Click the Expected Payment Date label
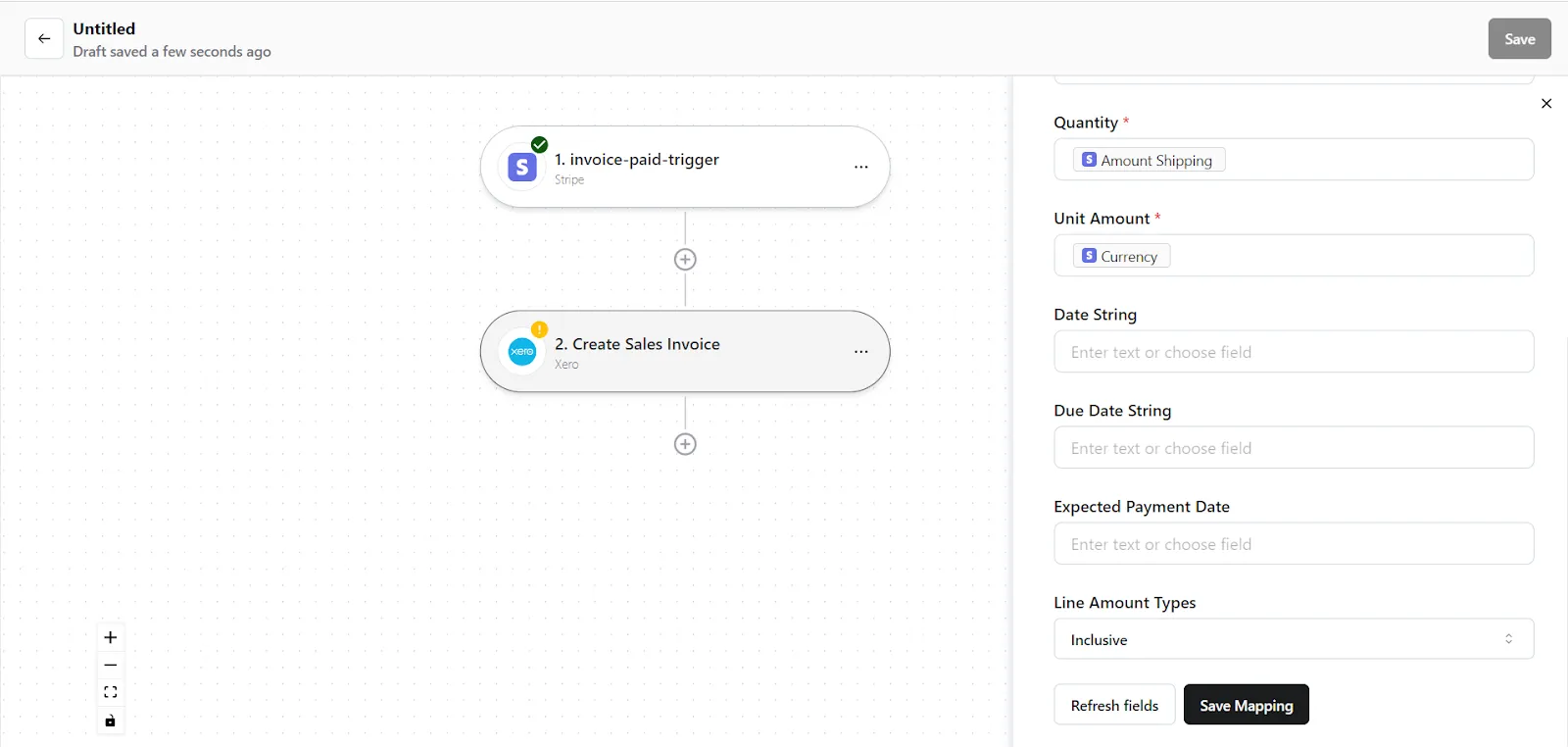 [x=1142, y=507]
